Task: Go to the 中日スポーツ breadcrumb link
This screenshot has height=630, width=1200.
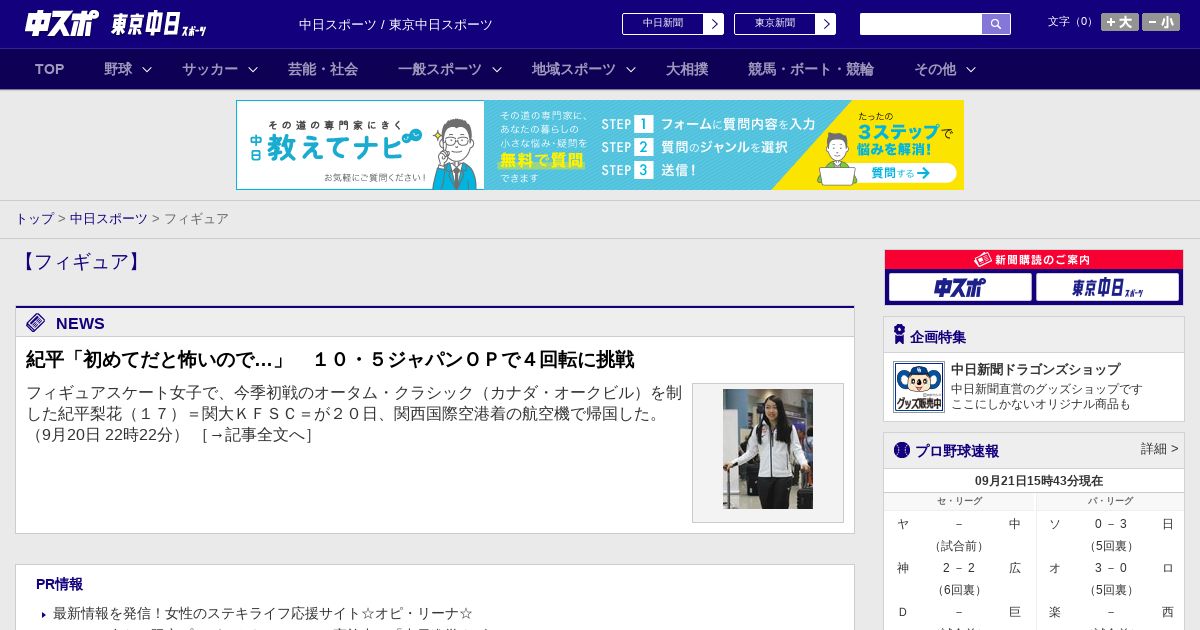Action: pyautogui.click(x=109, y=218)
